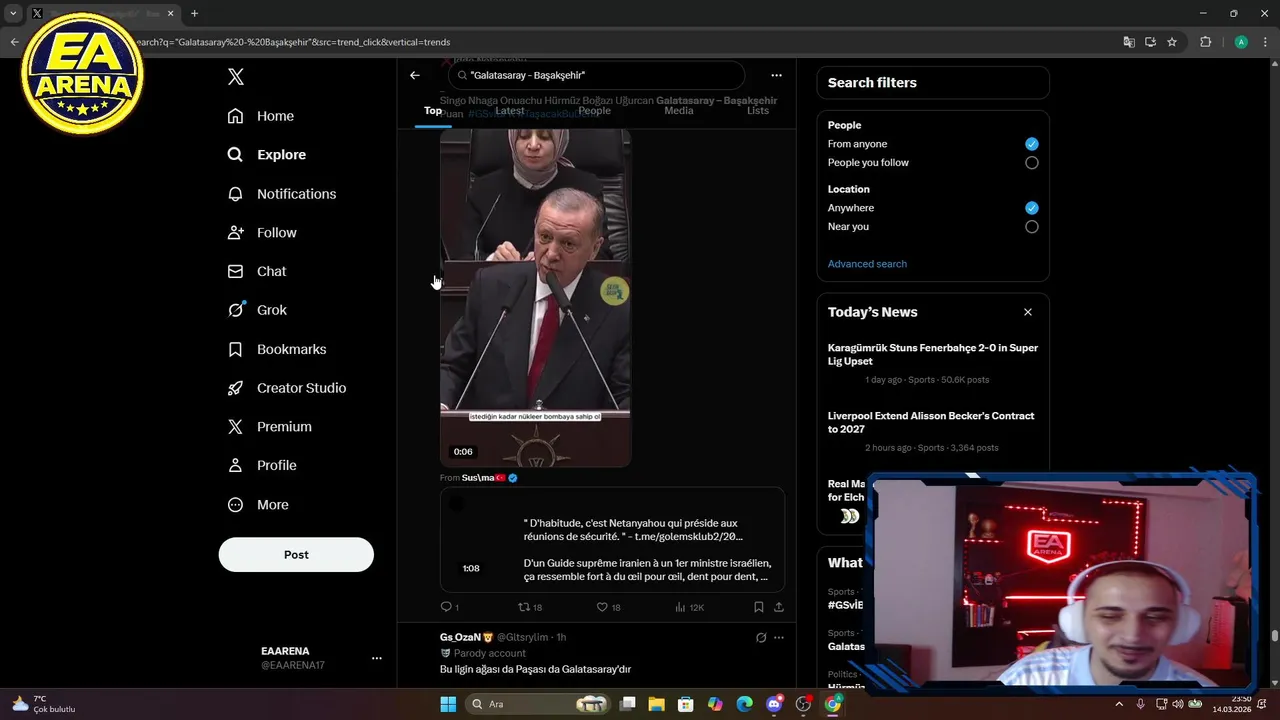The width and height of the screenshot is (1280, 720).
Task: Open Home from the X sidebar
Action: coord(260,116)
